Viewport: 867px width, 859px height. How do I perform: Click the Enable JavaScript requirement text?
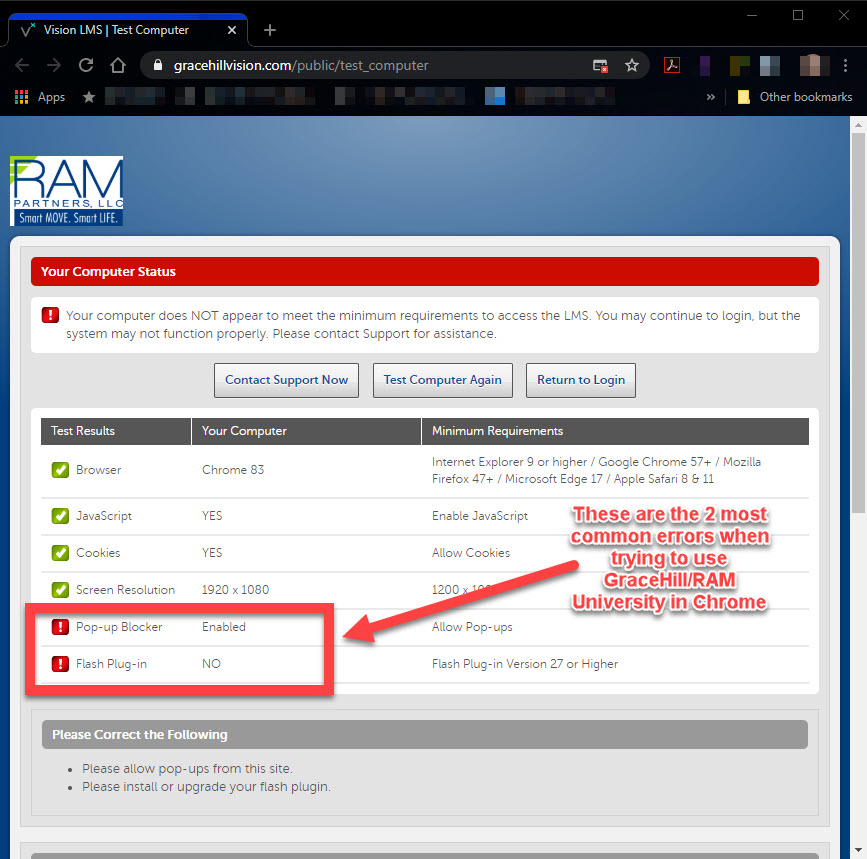click(480, 516)
